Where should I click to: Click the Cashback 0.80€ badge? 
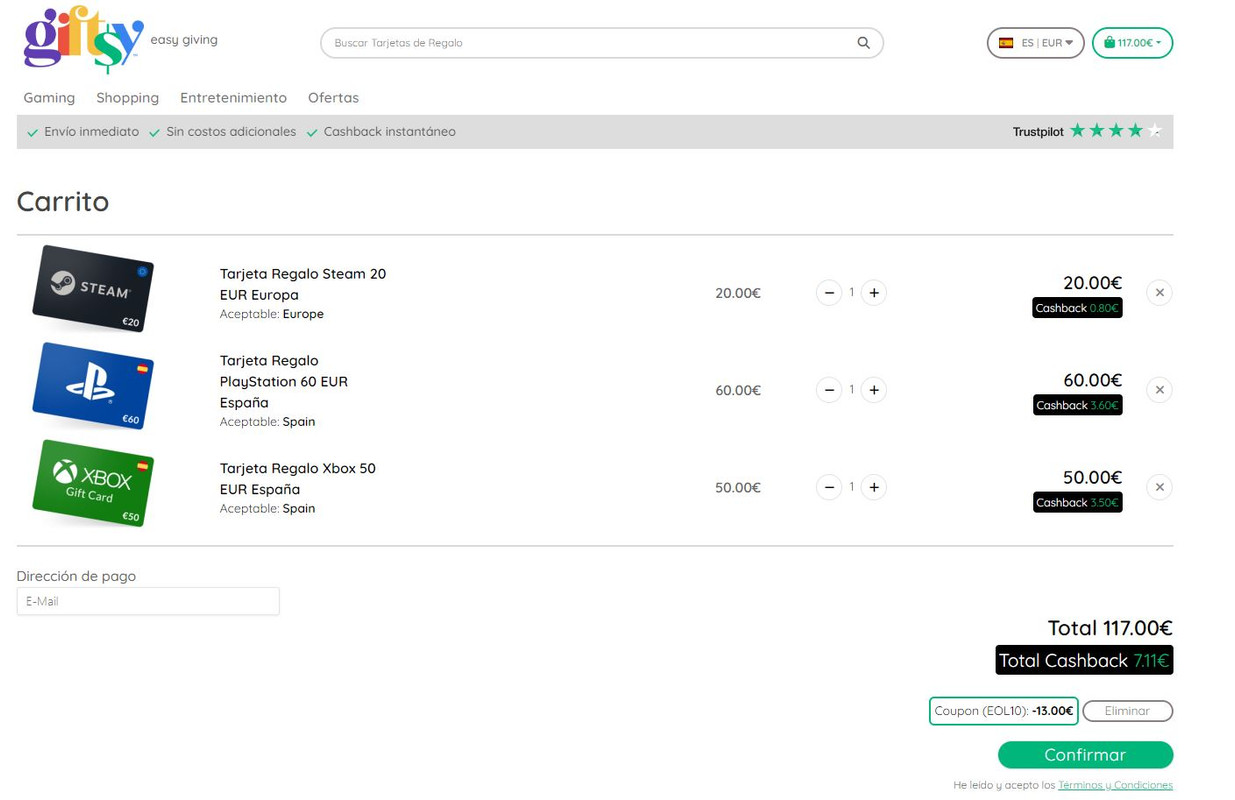point(1077,308)
